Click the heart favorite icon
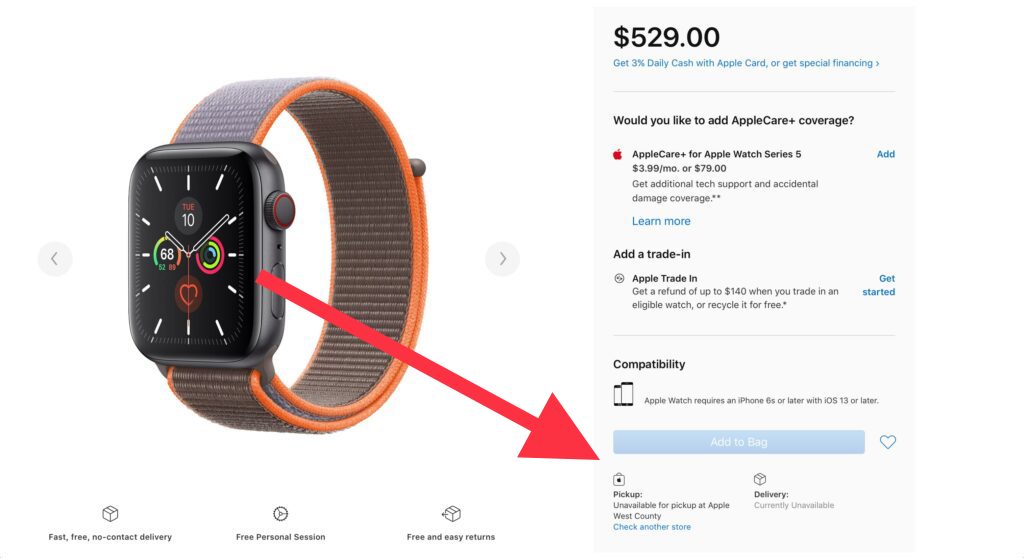 coord(888,442)
